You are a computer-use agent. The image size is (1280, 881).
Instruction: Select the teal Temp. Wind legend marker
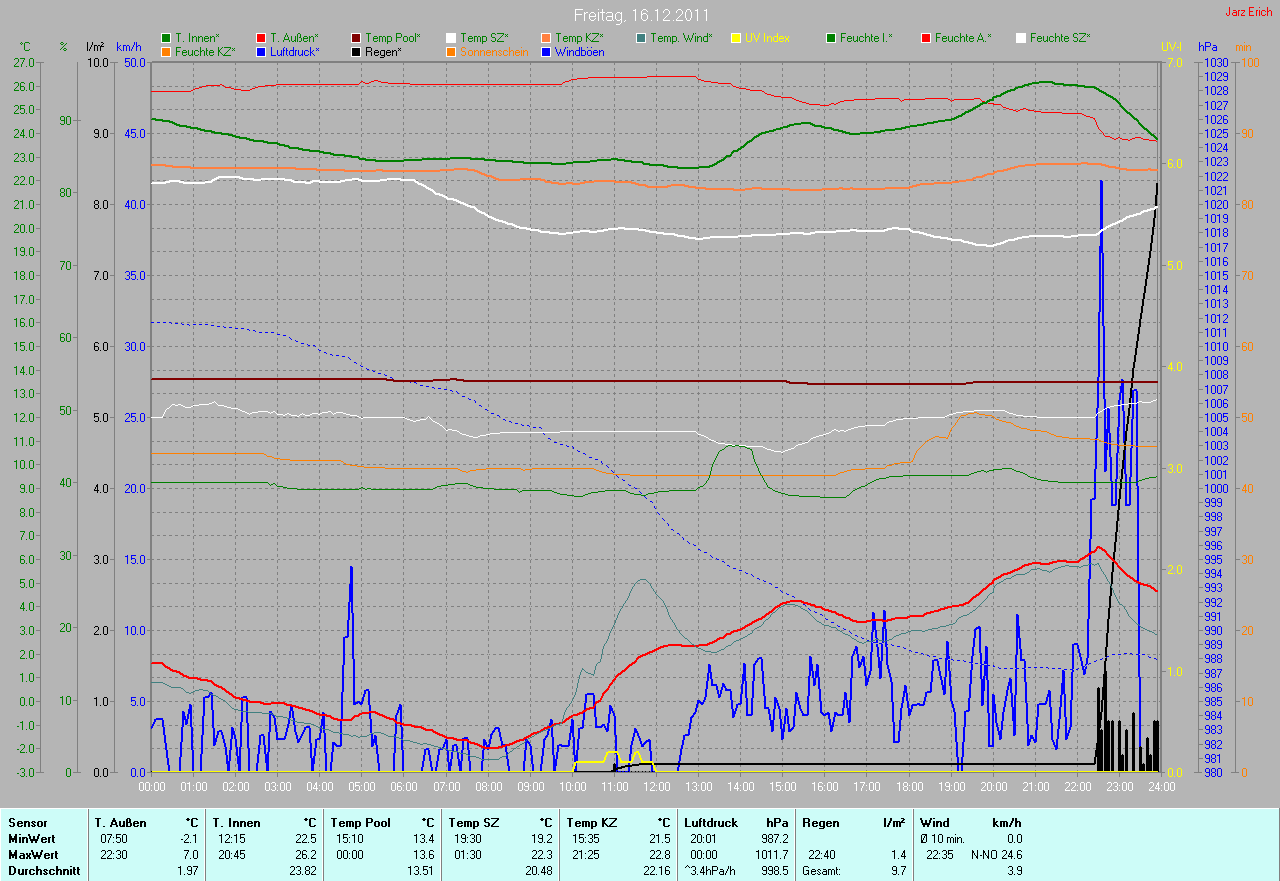point(641,38)
